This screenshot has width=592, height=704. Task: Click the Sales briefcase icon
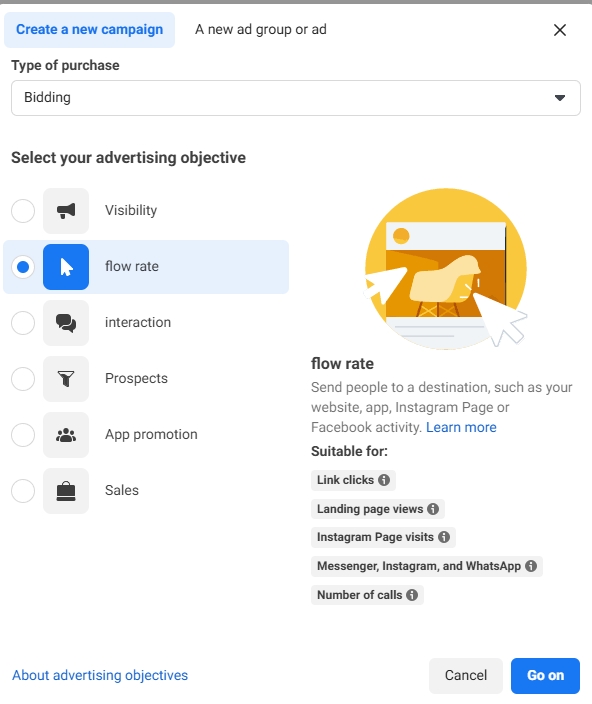[x=66, y=491]
